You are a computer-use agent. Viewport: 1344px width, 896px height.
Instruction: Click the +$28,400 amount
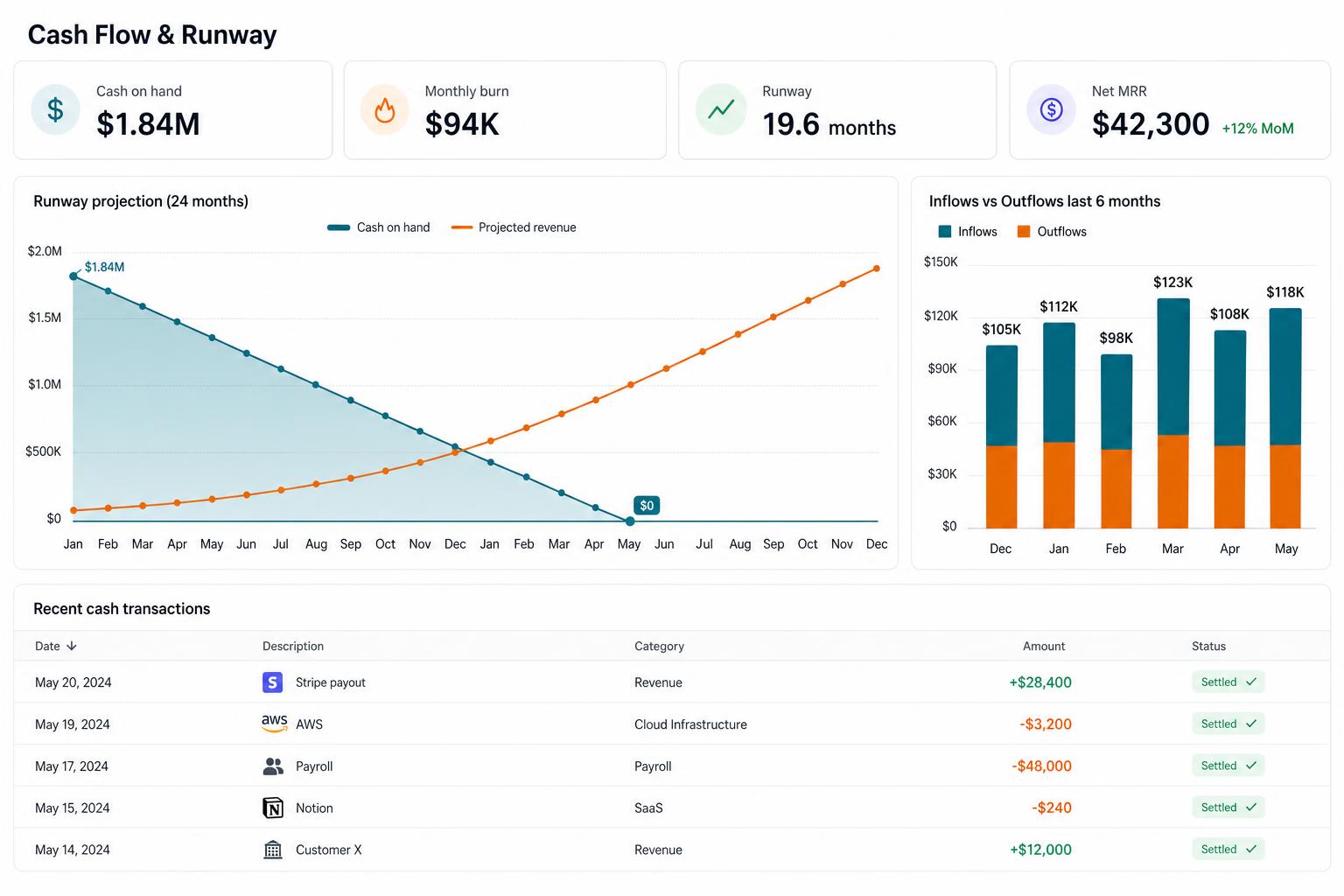tap(1040, 682)
